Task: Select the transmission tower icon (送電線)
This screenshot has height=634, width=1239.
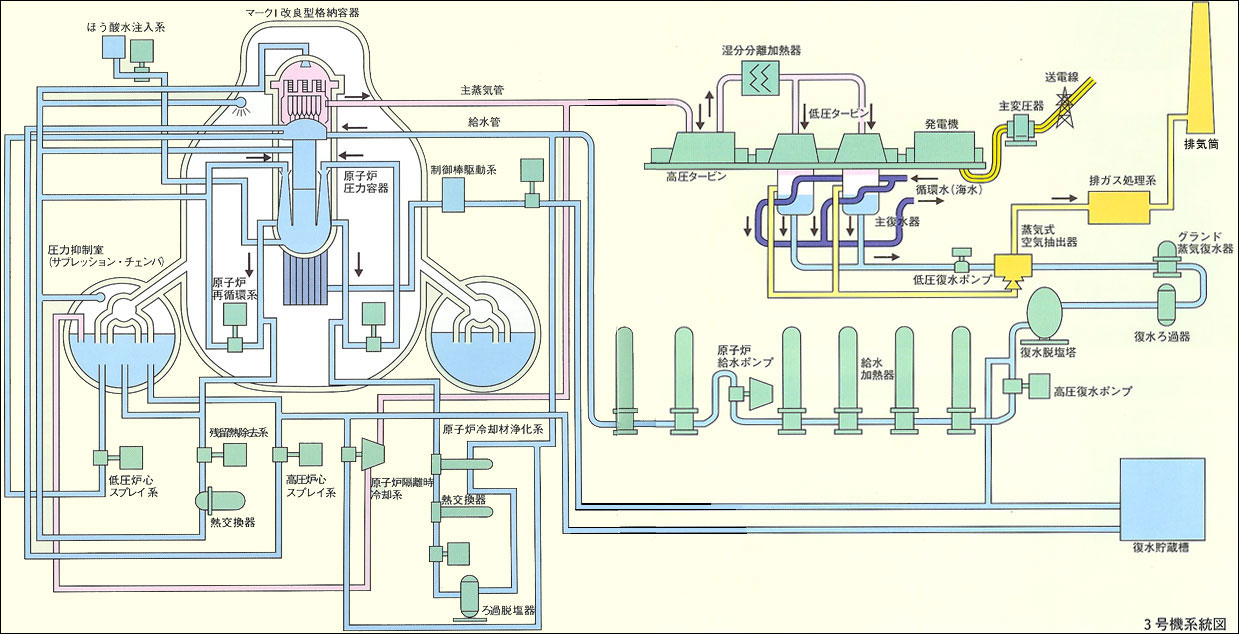Action: click(1066, 101)
